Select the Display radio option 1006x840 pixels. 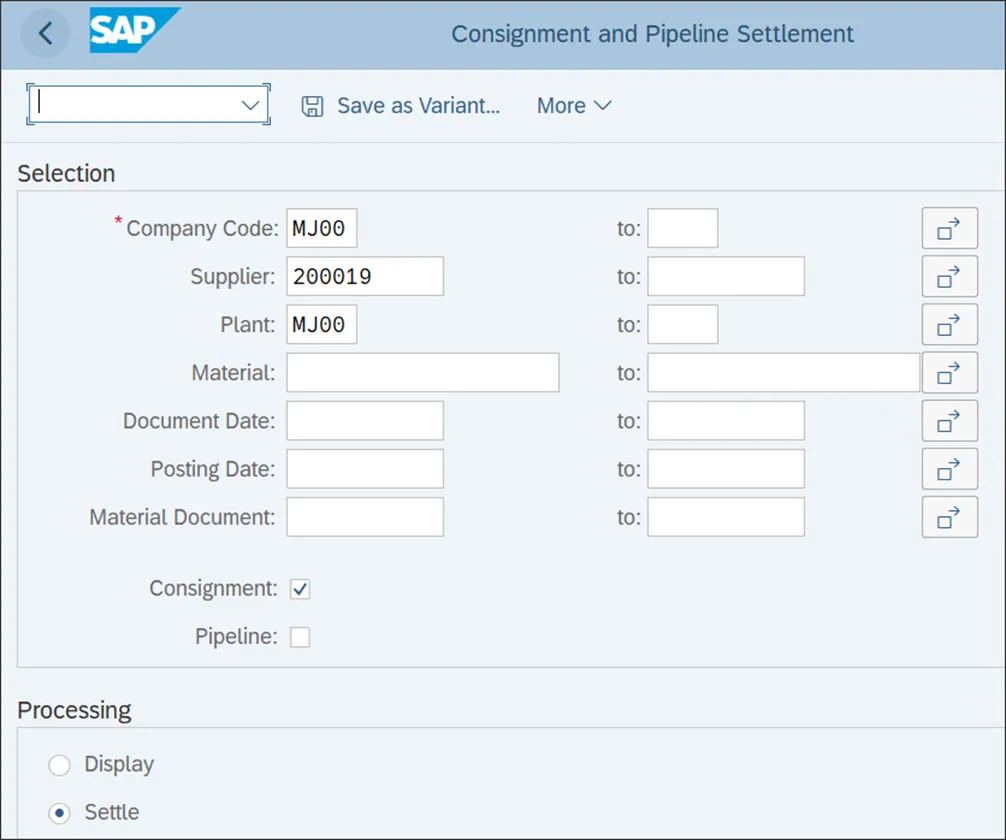[x=60, y=765]
